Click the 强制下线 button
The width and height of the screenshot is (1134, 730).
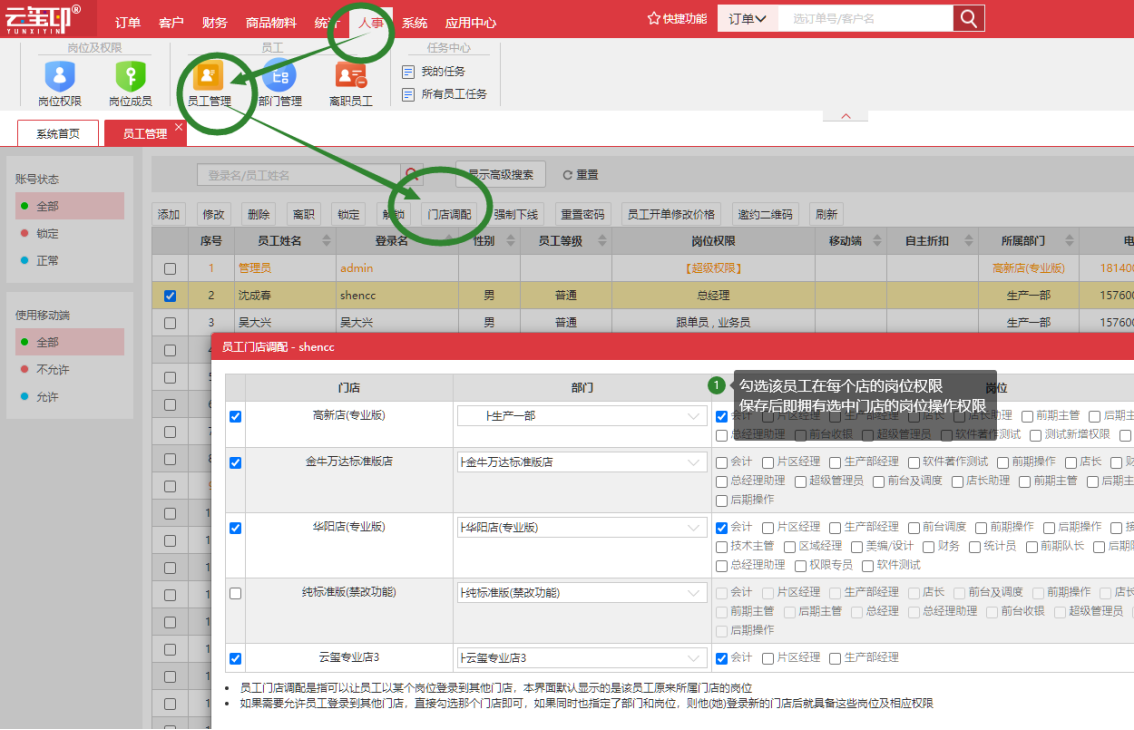[x=516, y=214]
